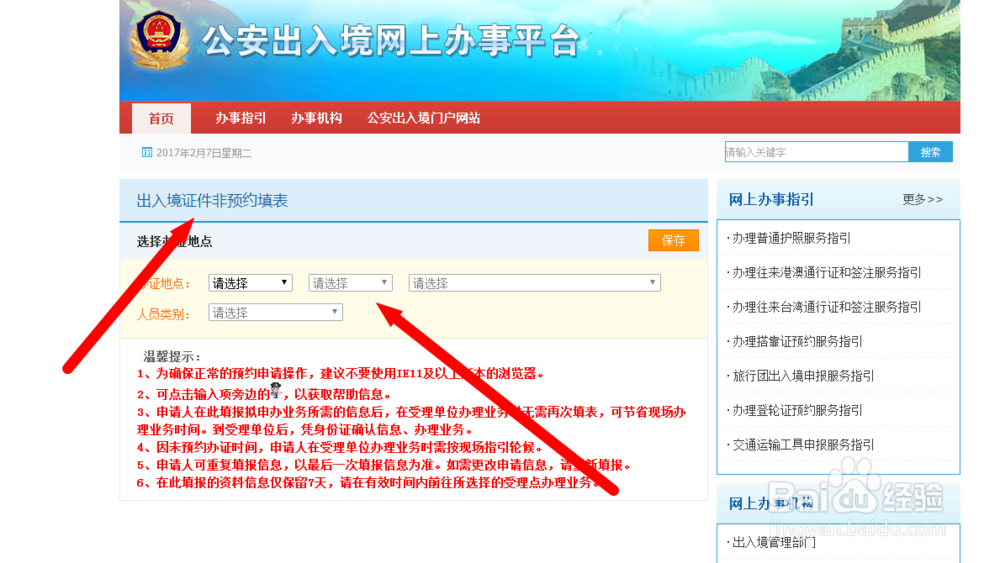This screenshot has width=1000, height=563.
Task: Open the 办事指引 menu item
Action: click(240, 118)
